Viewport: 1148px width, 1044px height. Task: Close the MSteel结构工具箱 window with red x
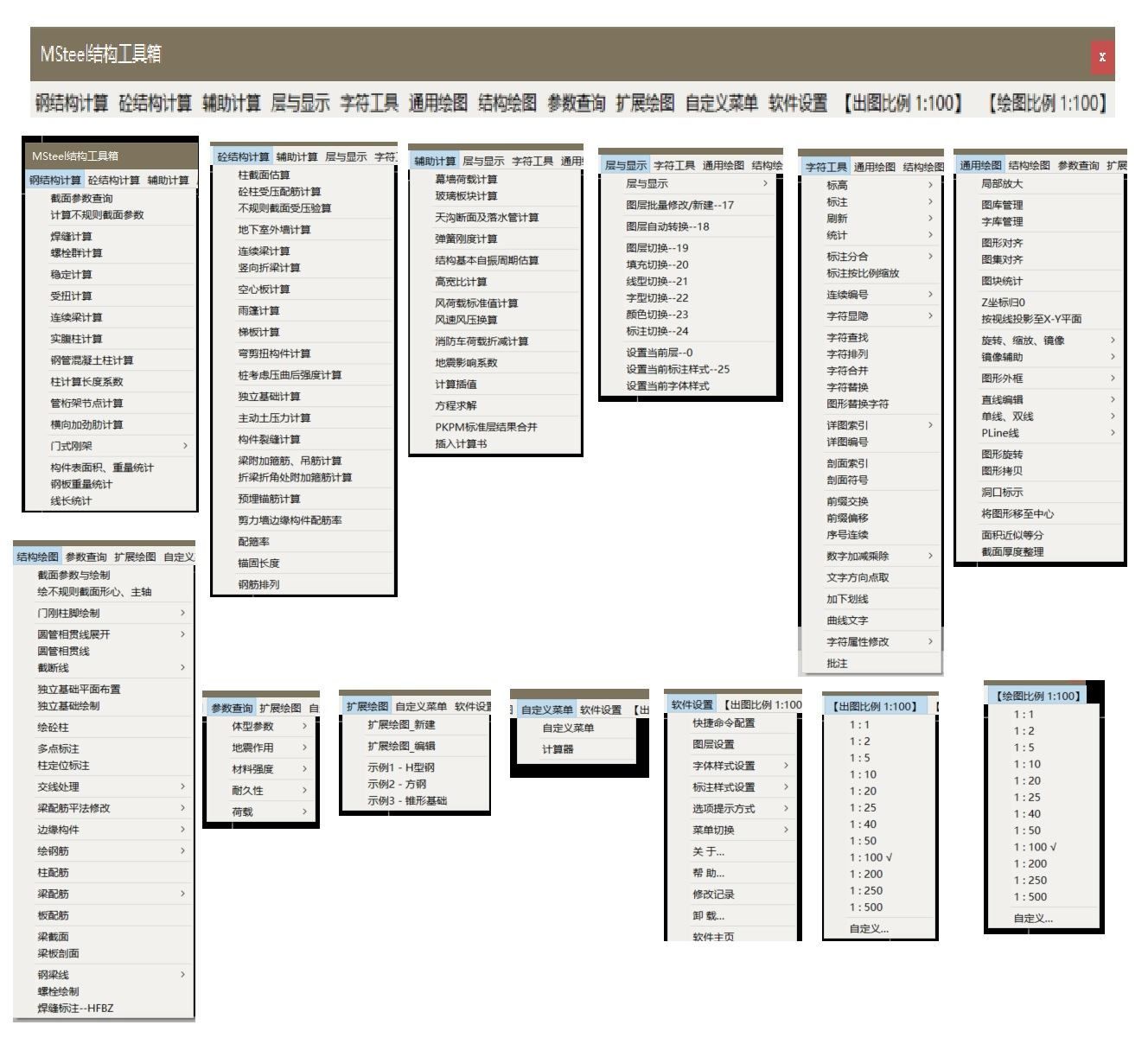tap(1101, 57)
